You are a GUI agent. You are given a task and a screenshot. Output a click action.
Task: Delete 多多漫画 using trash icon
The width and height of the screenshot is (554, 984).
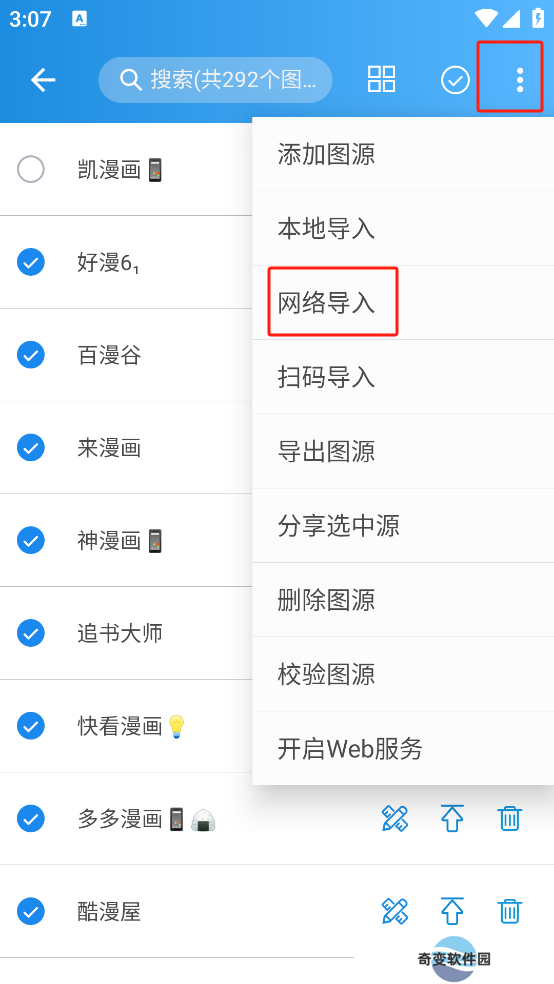(509, 818)
